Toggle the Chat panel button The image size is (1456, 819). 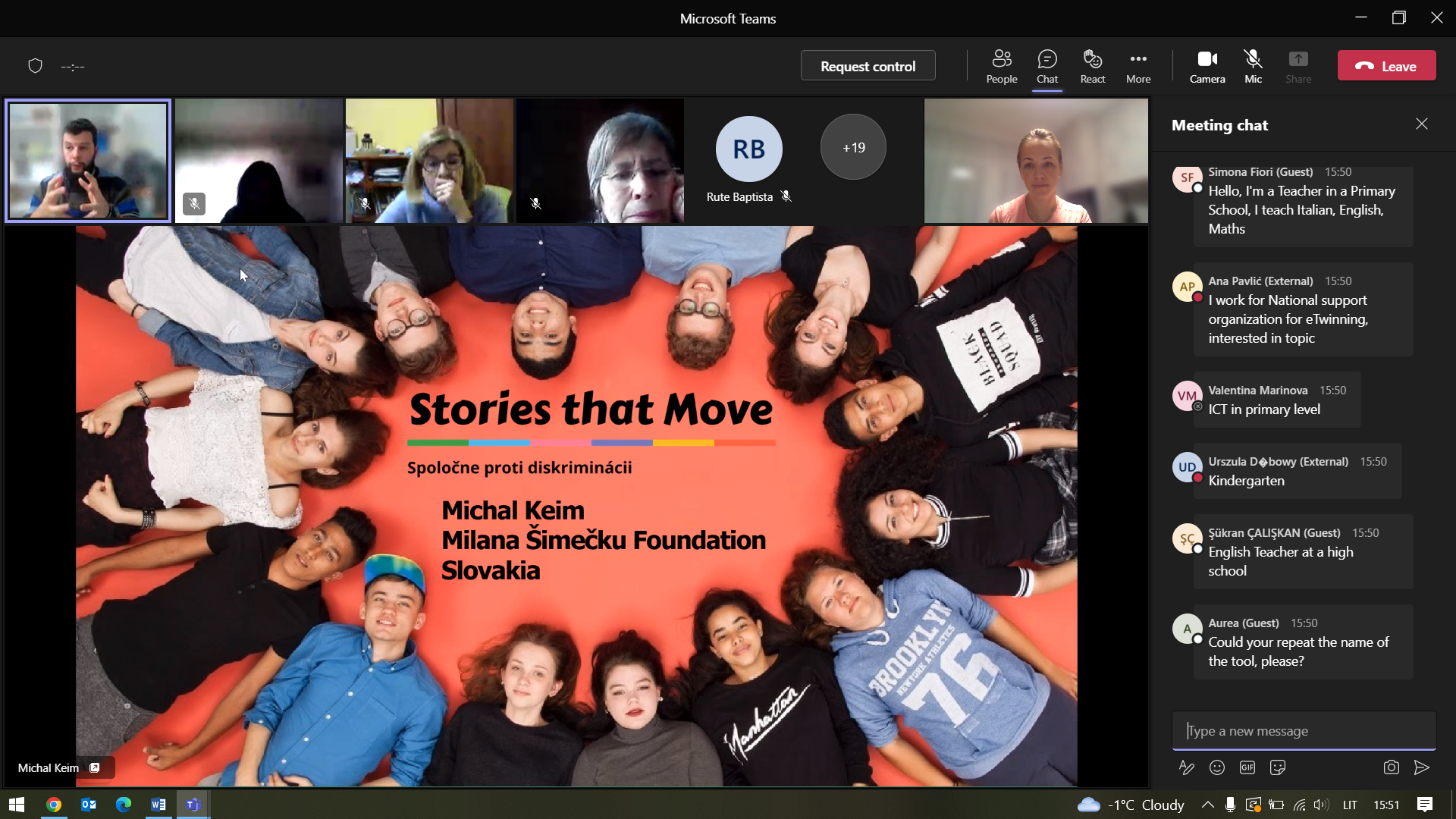1047,67
